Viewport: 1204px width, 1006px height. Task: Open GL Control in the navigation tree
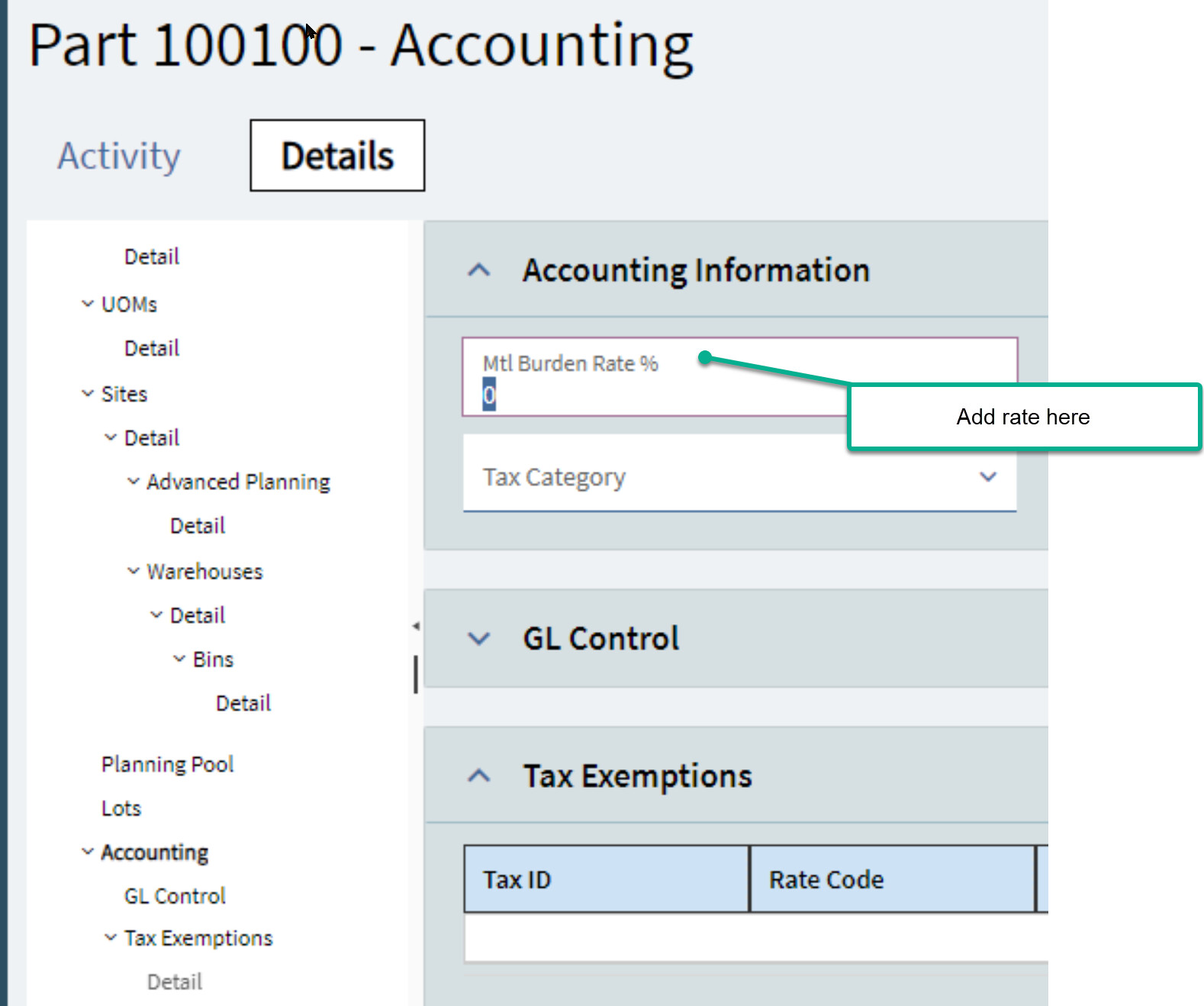pyautogui.click(x=175, y=896)
